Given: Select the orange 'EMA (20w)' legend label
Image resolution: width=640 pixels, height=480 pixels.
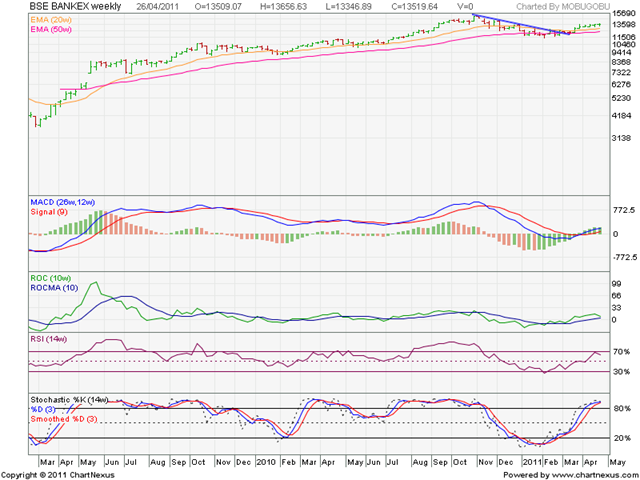Looking at the screenshot, I should 51,19.
